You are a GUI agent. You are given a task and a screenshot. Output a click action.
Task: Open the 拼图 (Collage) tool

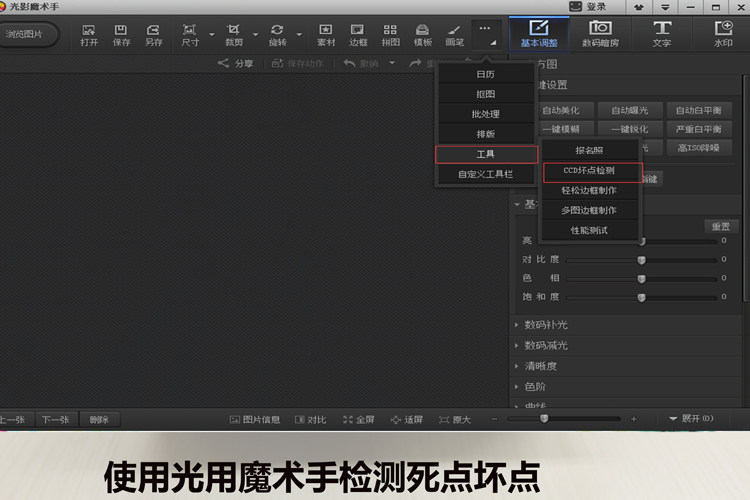click(390, 35)
